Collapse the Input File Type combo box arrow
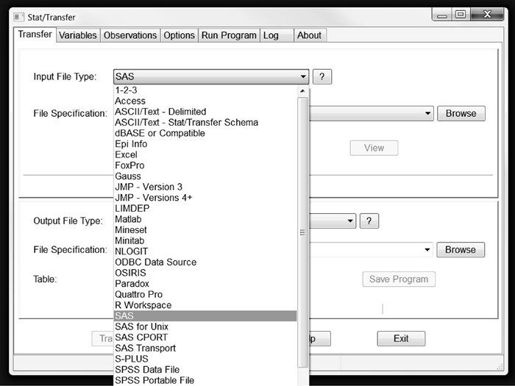The height and width of the screenshot is (386, 515). [303, 77]
